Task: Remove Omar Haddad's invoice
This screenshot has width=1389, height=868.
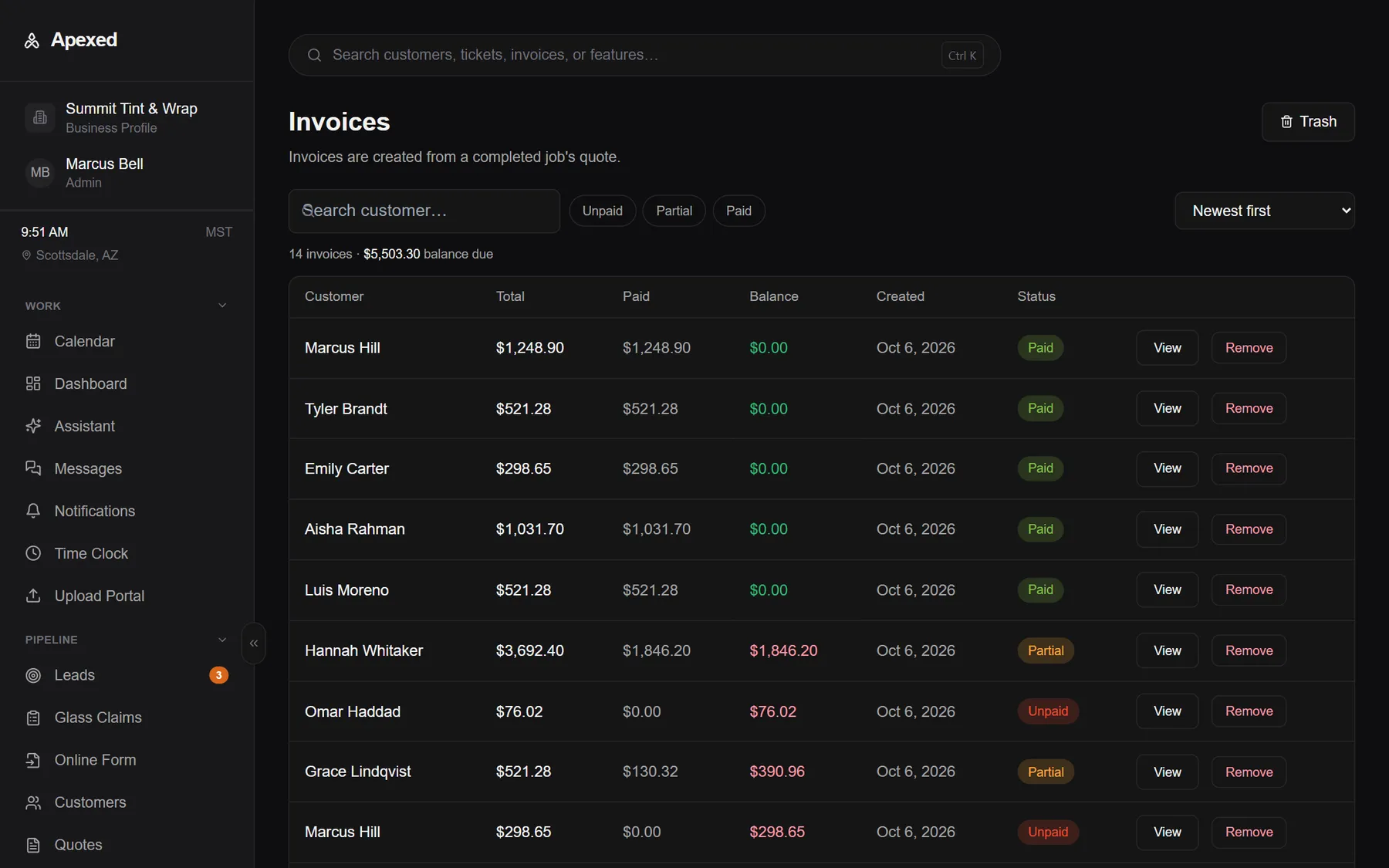Action: pos(1249,711)
